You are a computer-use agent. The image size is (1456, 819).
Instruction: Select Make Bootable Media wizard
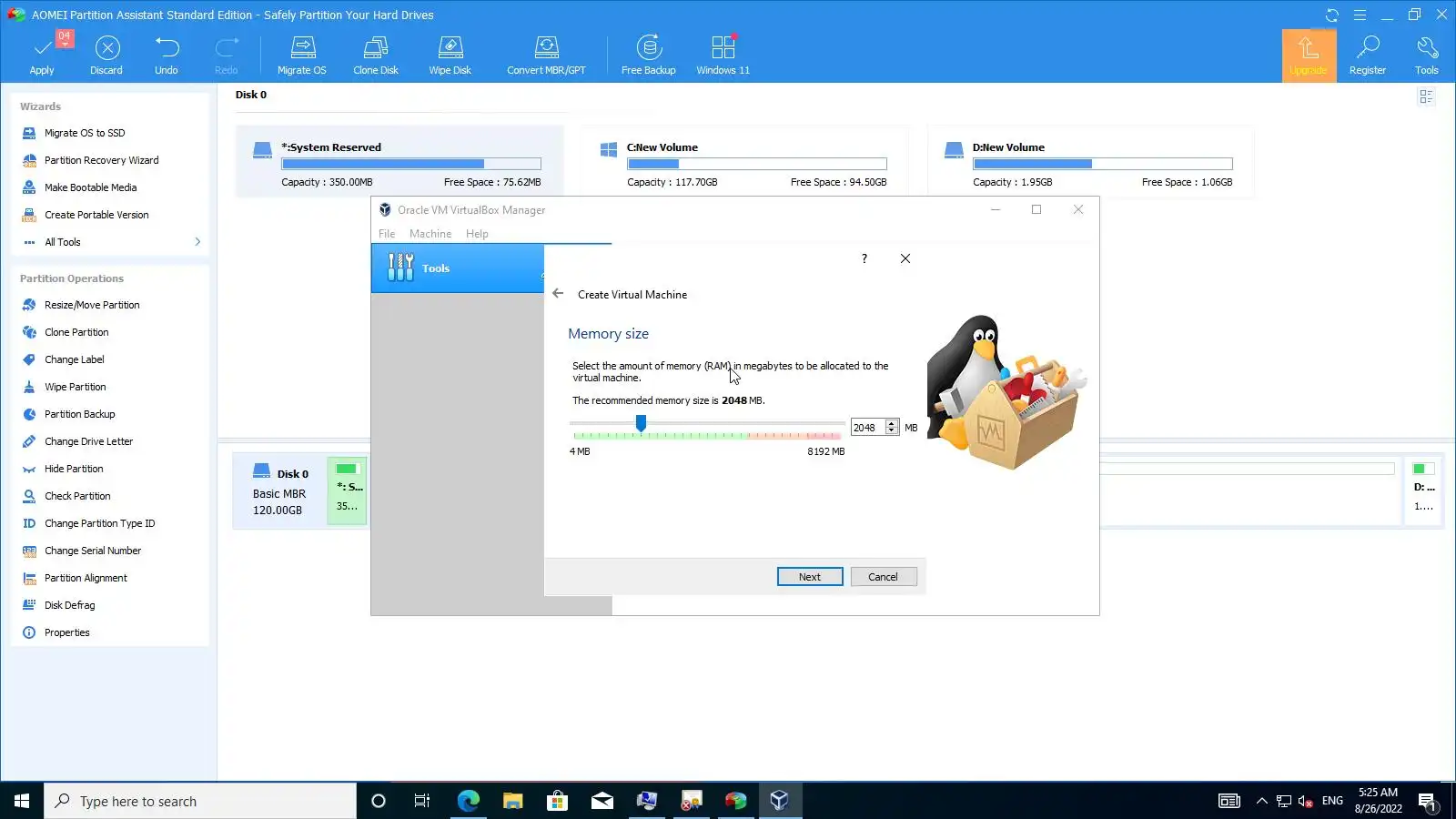tap(90, 187)
